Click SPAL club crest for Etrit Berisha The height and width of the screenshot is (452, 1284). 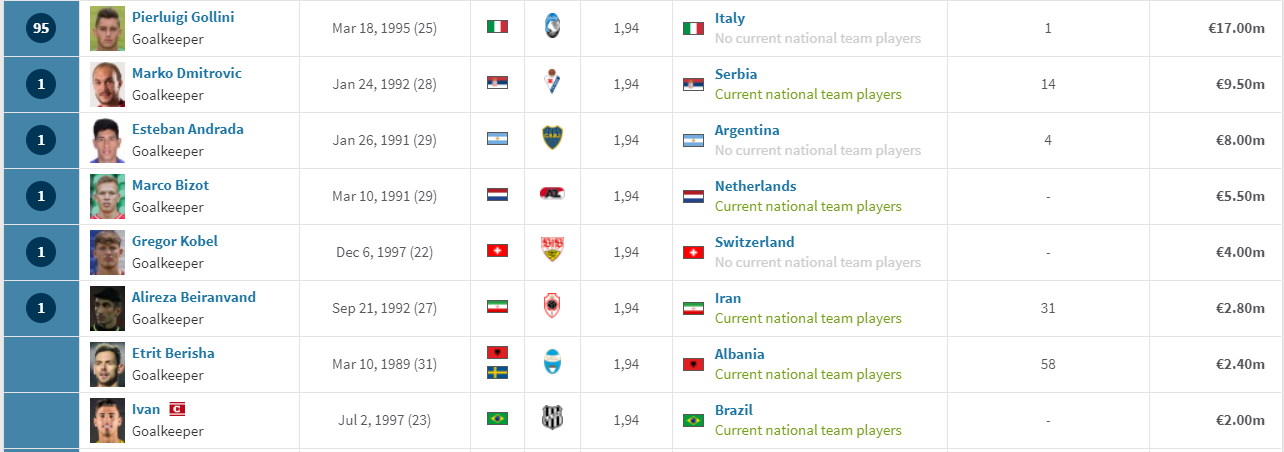click(553, 363)
